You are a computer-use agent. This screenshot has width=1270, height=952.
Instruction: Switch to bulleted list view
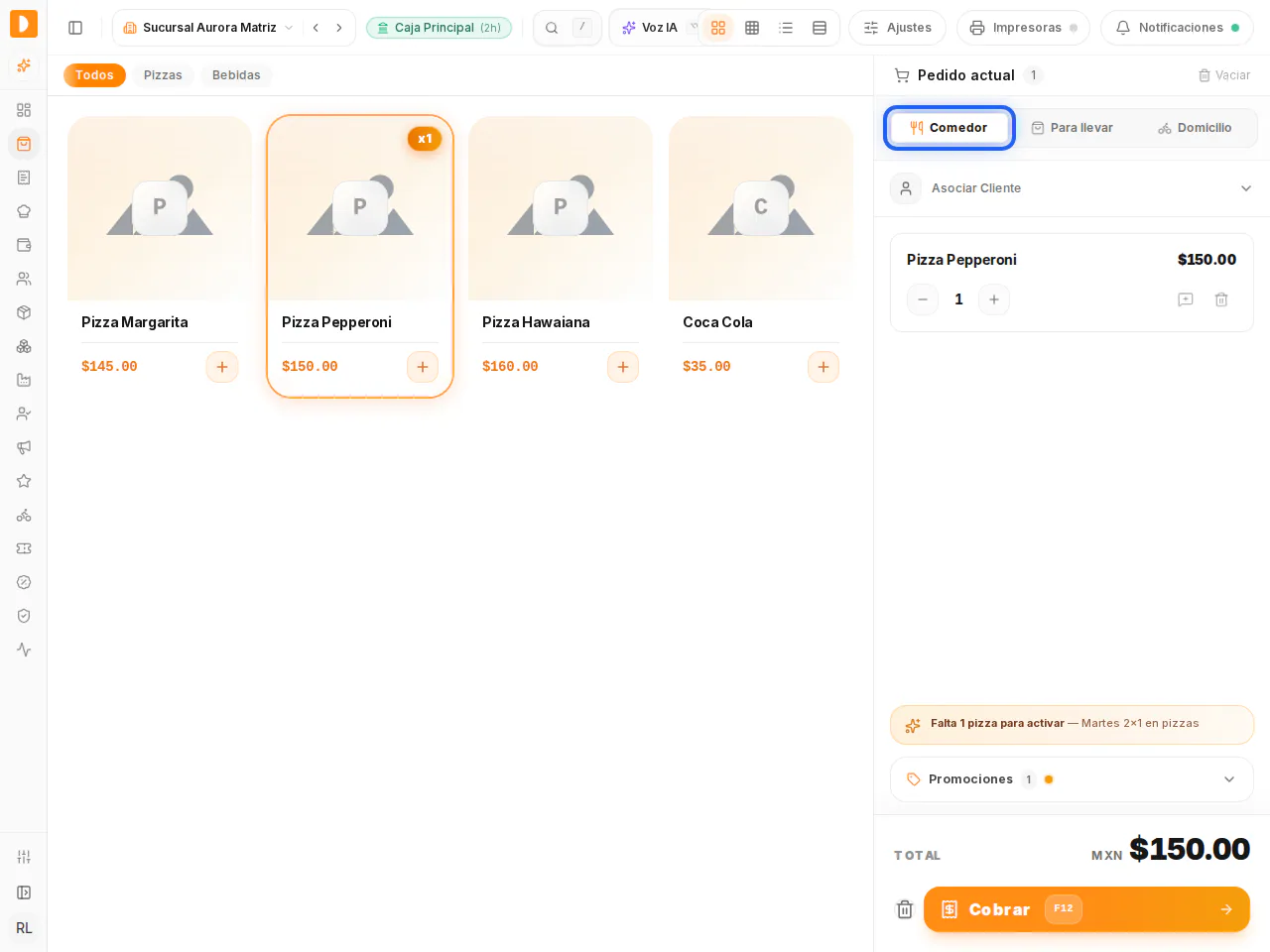pyautogui.click(x=786, y=28)
